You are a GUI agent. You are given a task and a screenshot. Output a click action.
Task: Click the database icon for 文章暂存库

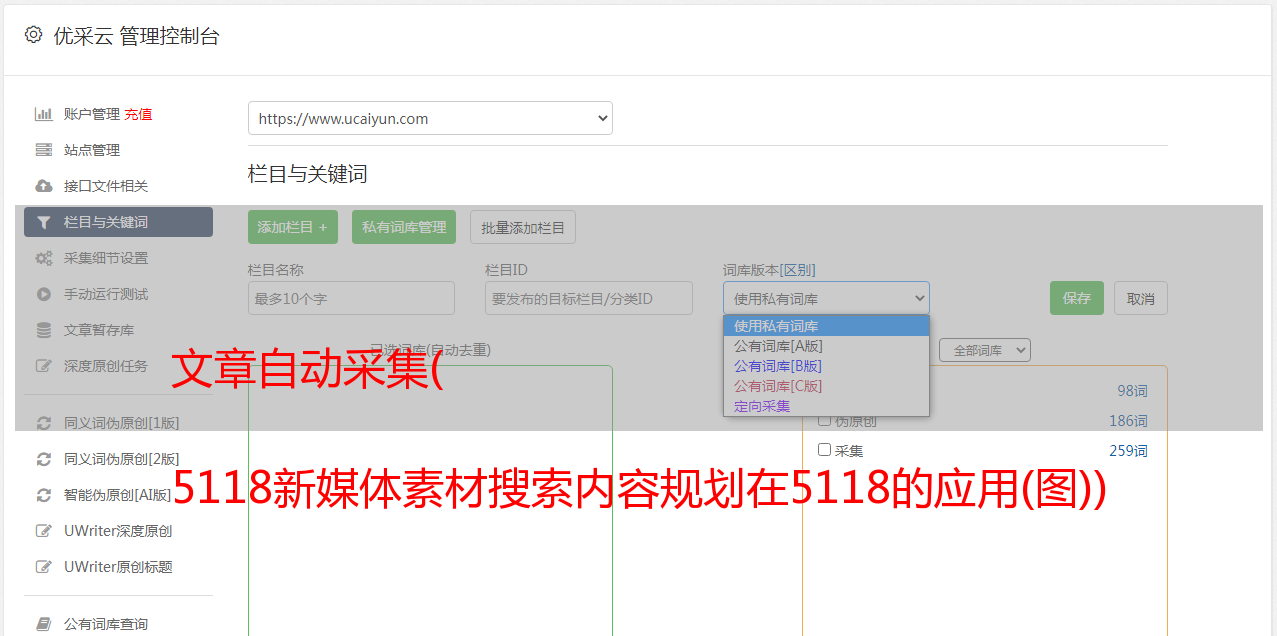coord(43,330)
